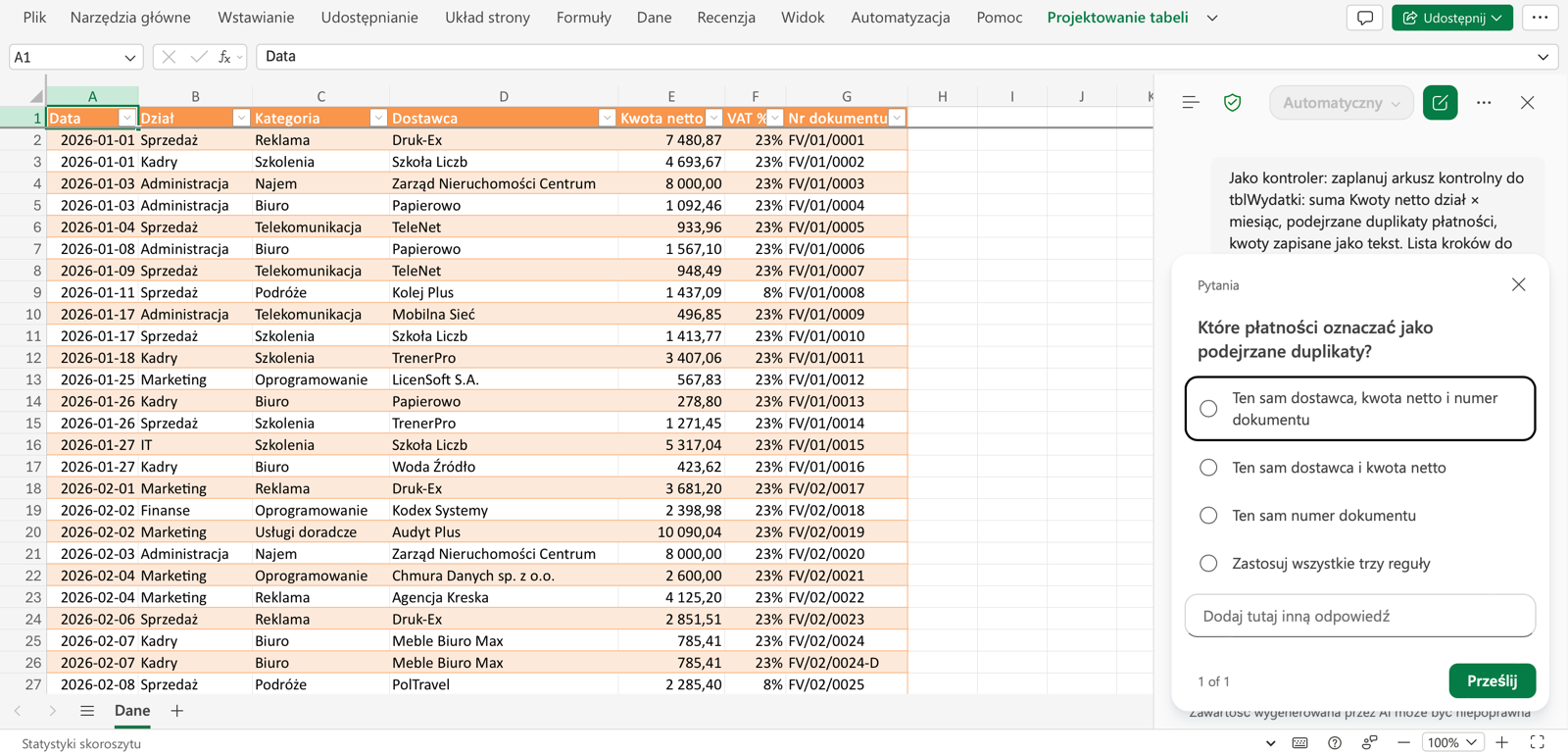Open the all sheets list icon
The height and width of the screenshot is (754, 1568).
coord(87,711)
